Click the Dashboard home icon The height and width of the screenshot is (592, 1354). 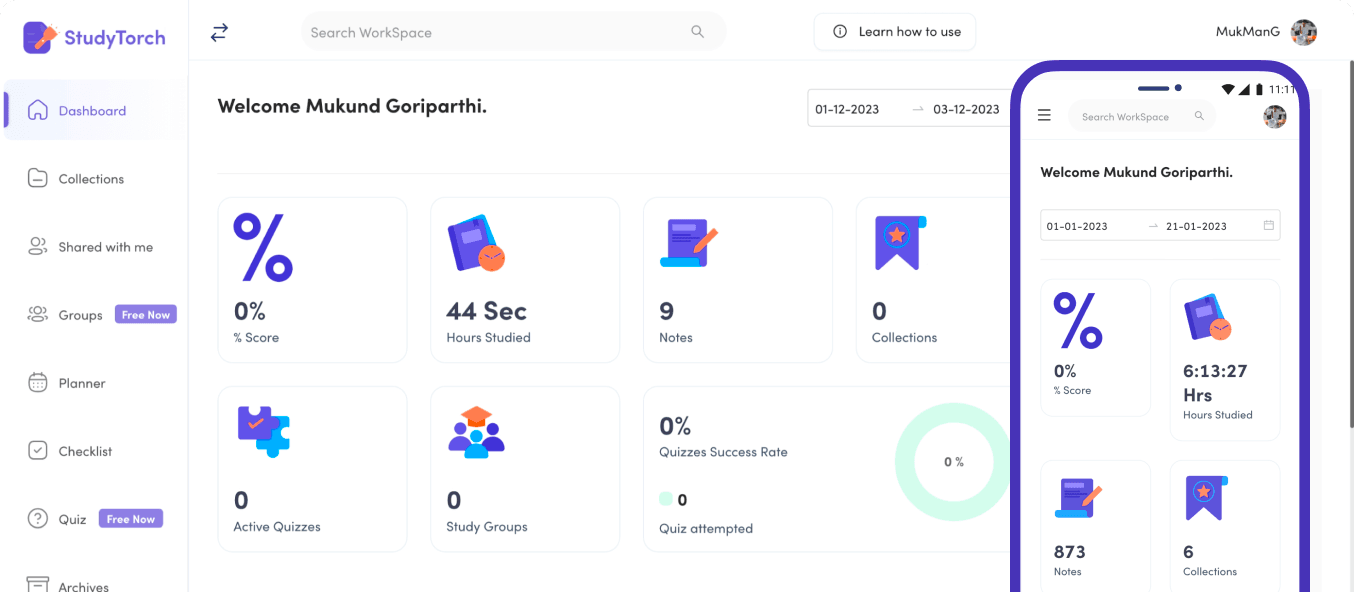37,110
